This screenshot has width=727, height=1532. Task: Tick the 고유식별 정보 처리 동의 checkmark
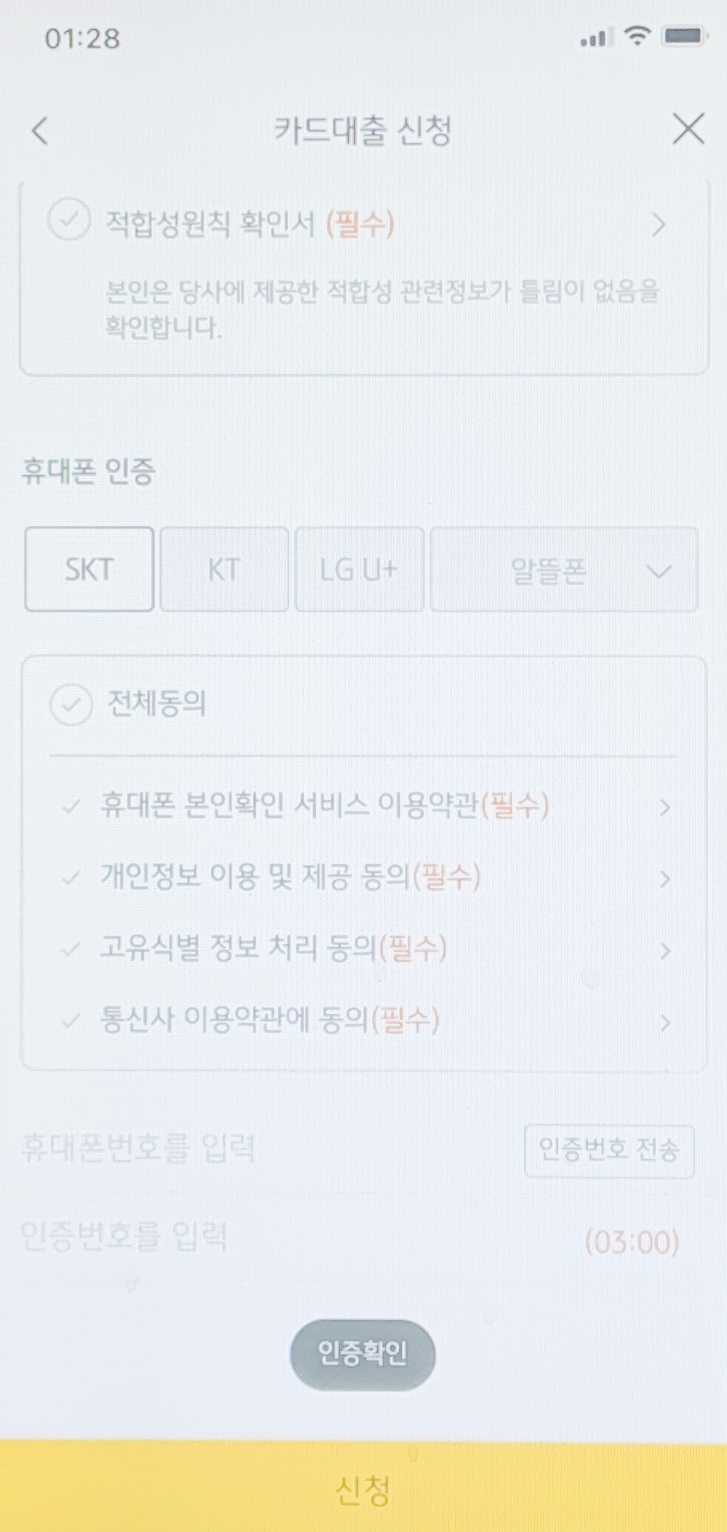click(70, 950)
